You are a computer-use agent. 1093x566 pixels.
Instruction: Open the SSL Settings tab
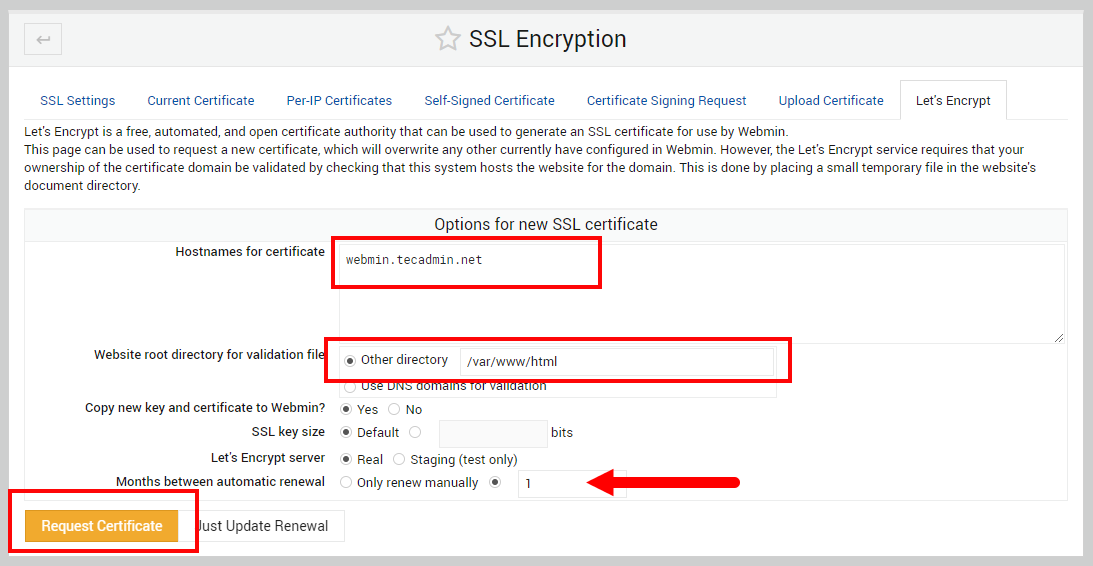[x=77, y=100]
